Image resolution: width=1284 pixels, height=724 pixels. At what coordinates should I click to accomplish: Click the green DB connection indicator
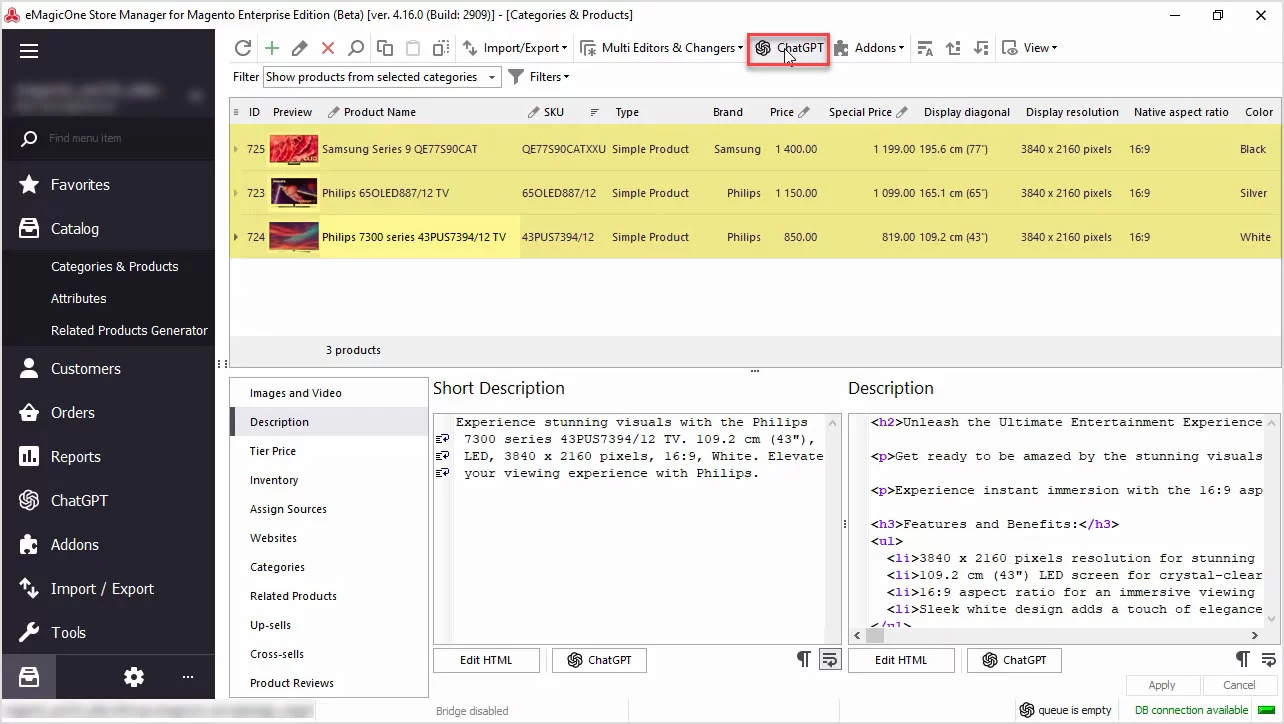[1266, 710]
